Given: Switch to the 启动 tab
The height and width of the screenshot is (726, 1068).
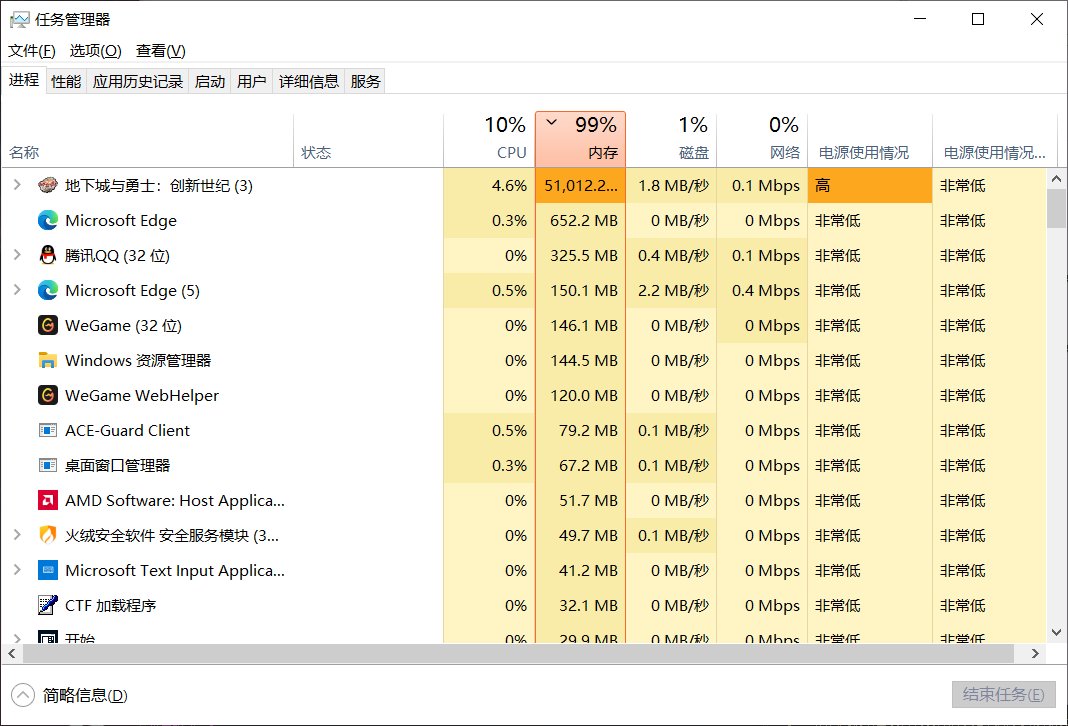Looking at the screenshot, I should click(x=210, y=82).
